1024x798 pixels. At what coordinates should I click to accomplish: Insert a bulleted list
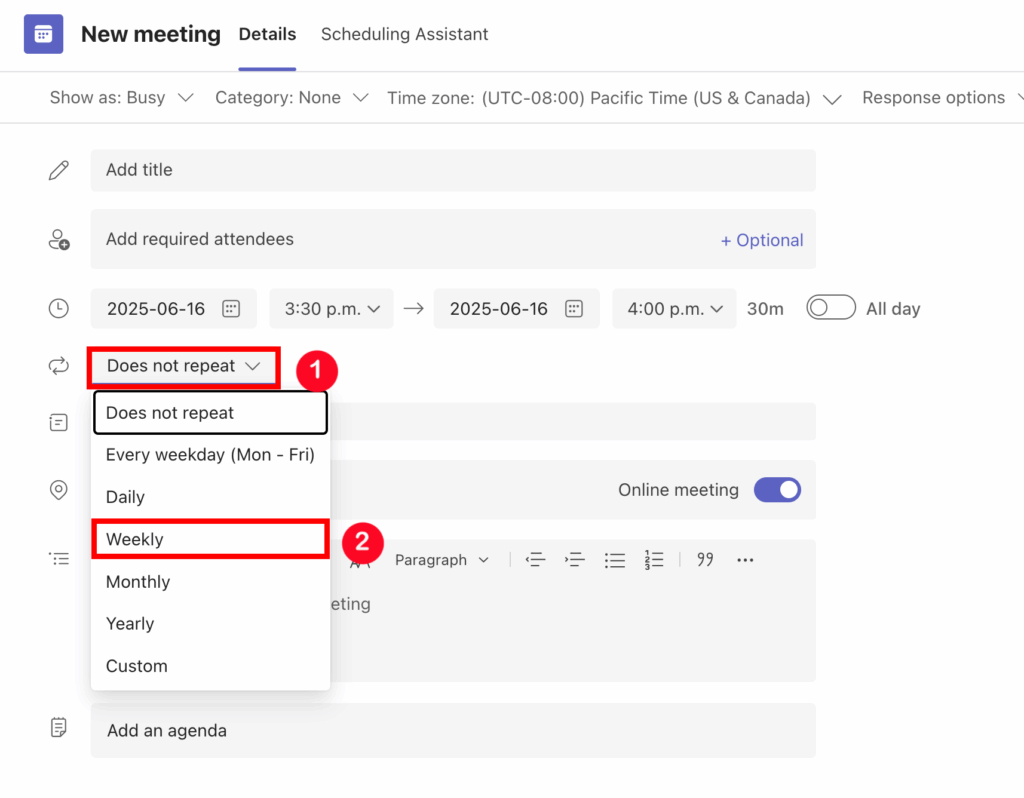click(x=614, y=560)
